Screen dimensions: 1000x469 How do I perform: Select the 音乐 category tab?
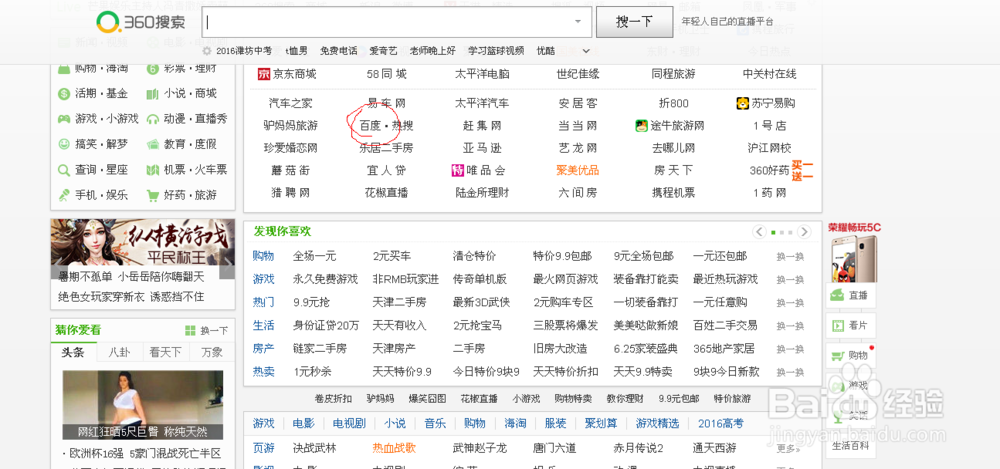[x=435, y=424]
